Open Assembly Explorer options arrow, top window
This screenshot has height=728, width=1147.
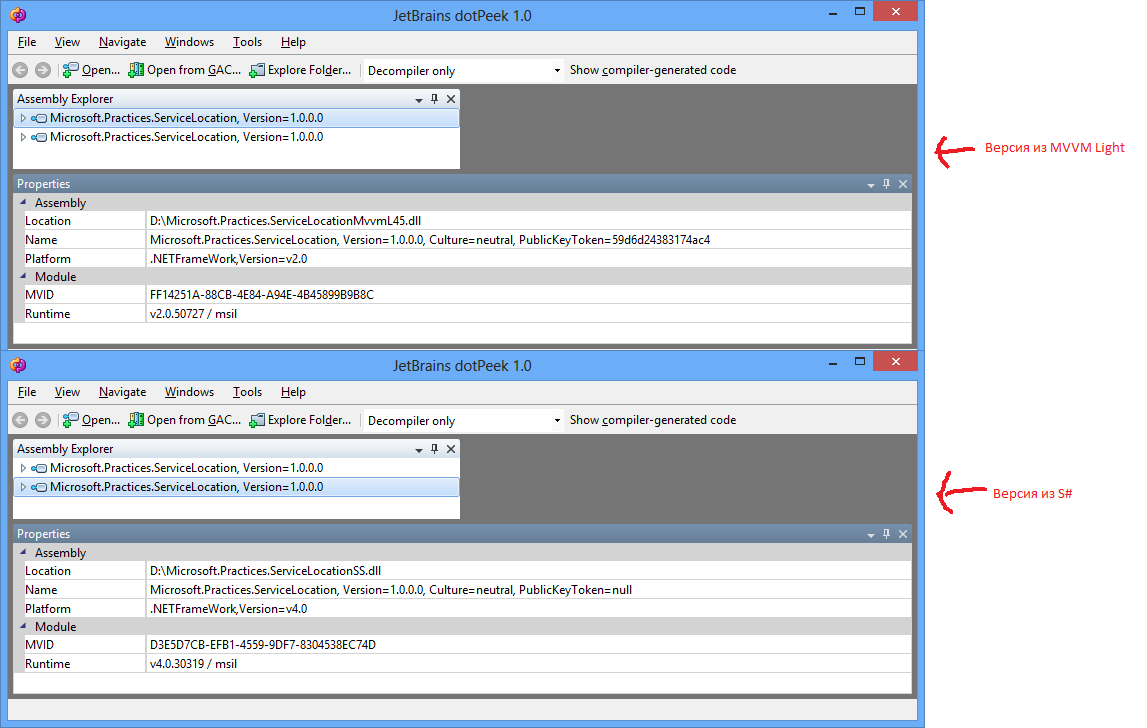click(x=418, y=100)
